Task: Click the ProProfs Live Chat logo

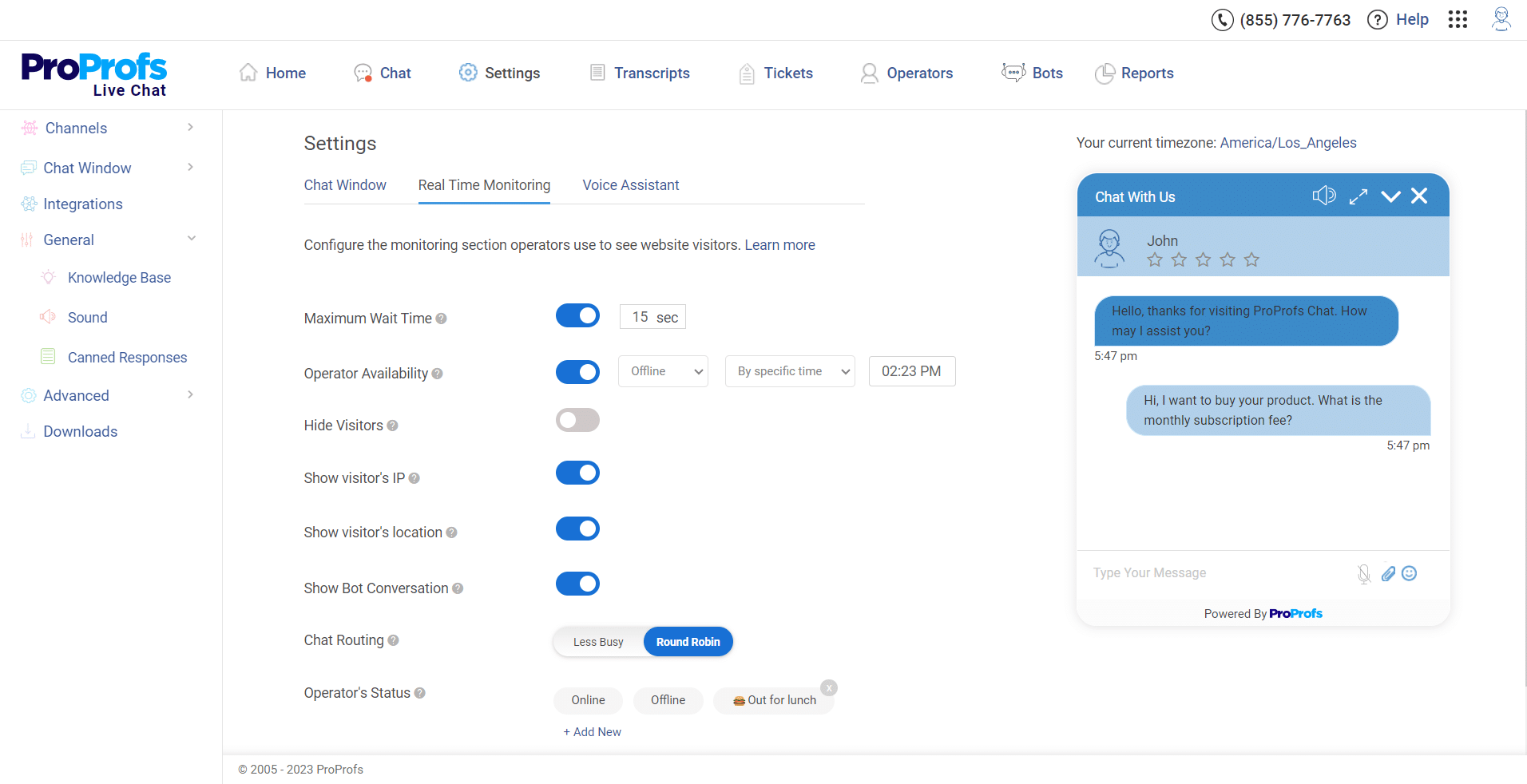Action: (x=94, y=75)
